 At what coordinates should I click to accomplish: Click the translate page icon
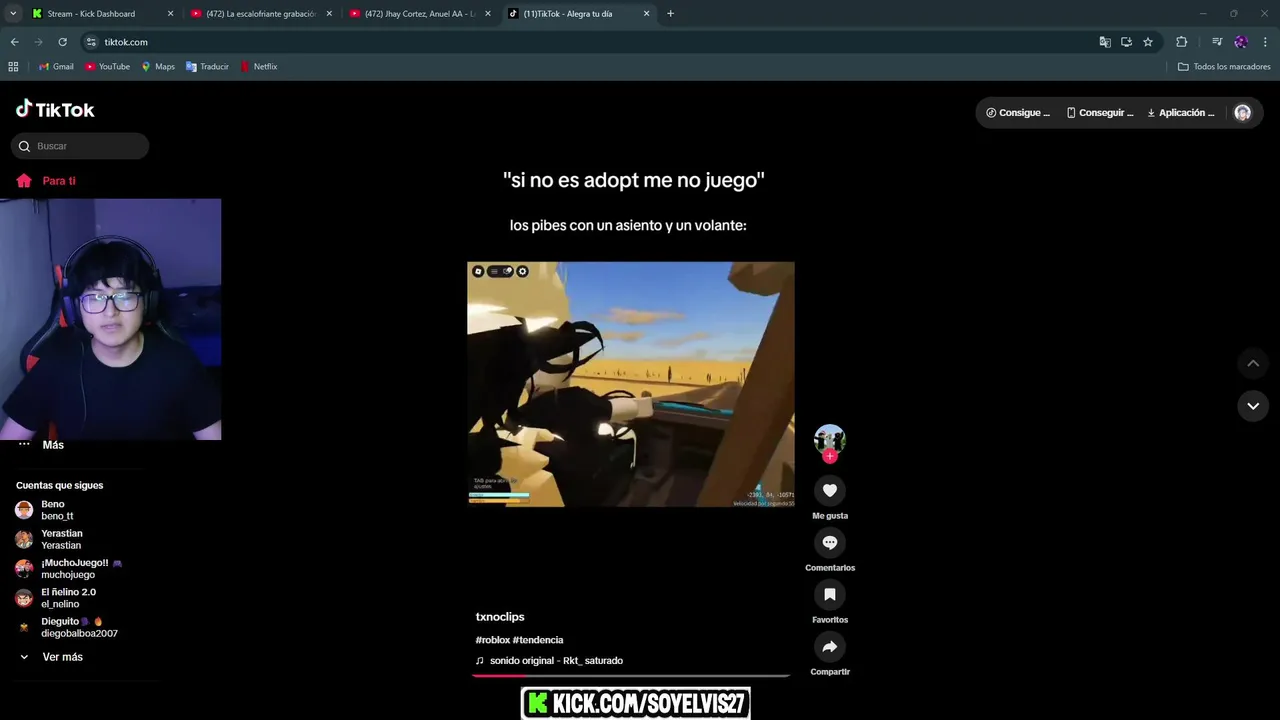(x=1105, y=42)
